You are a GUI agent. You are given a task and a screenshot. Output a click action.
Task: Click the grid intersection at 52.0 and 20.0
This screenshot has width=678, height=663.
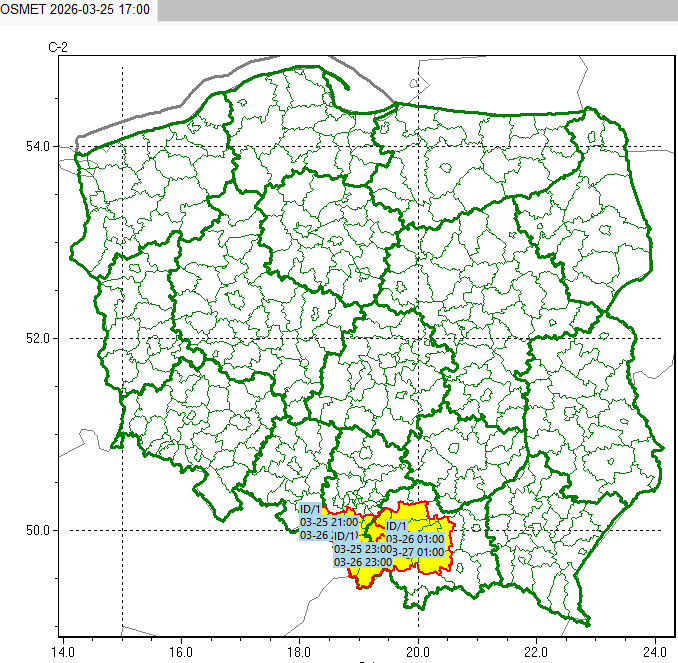418,338
